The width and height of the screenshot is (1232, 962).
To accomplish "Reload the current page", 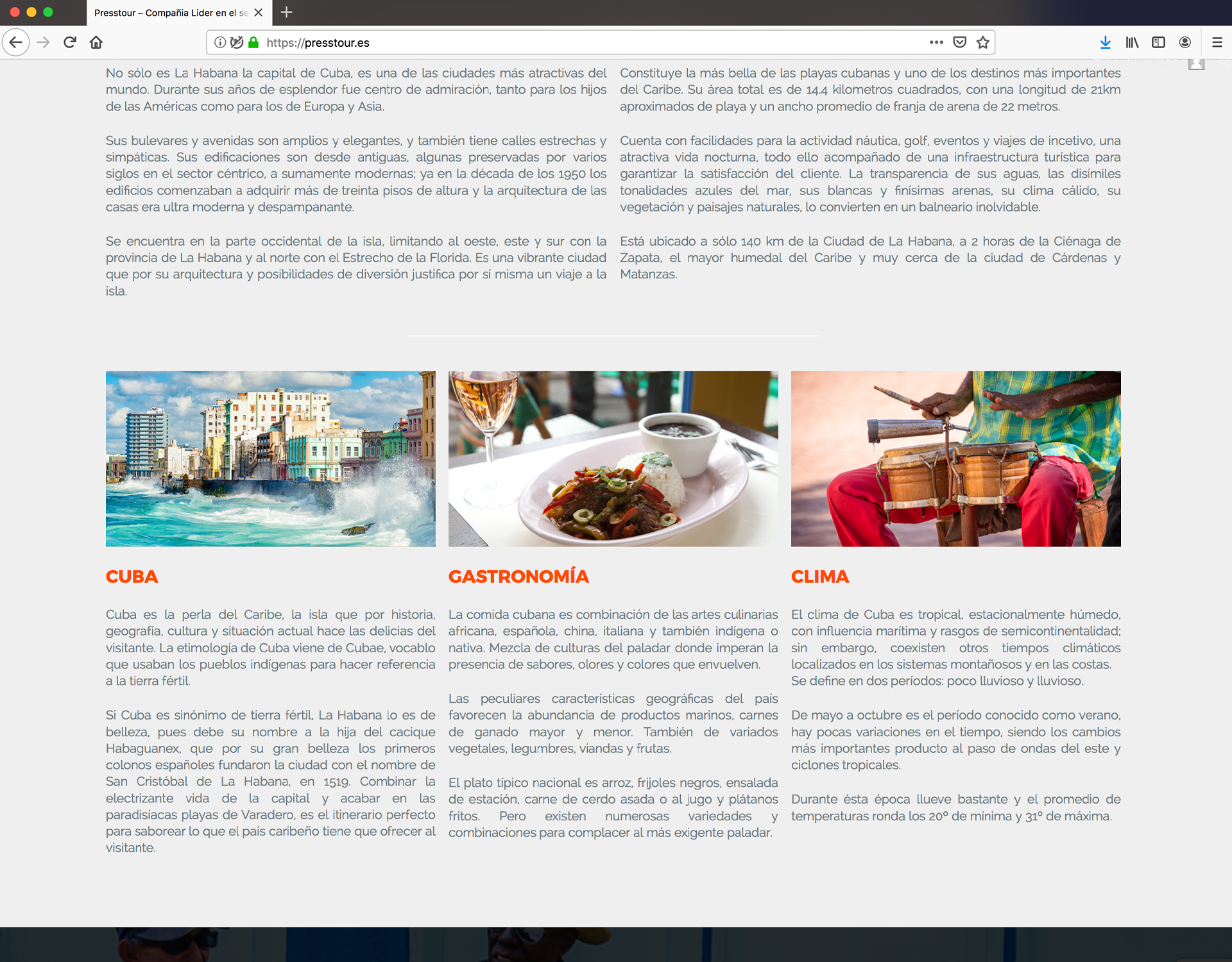I will [70, 42].
